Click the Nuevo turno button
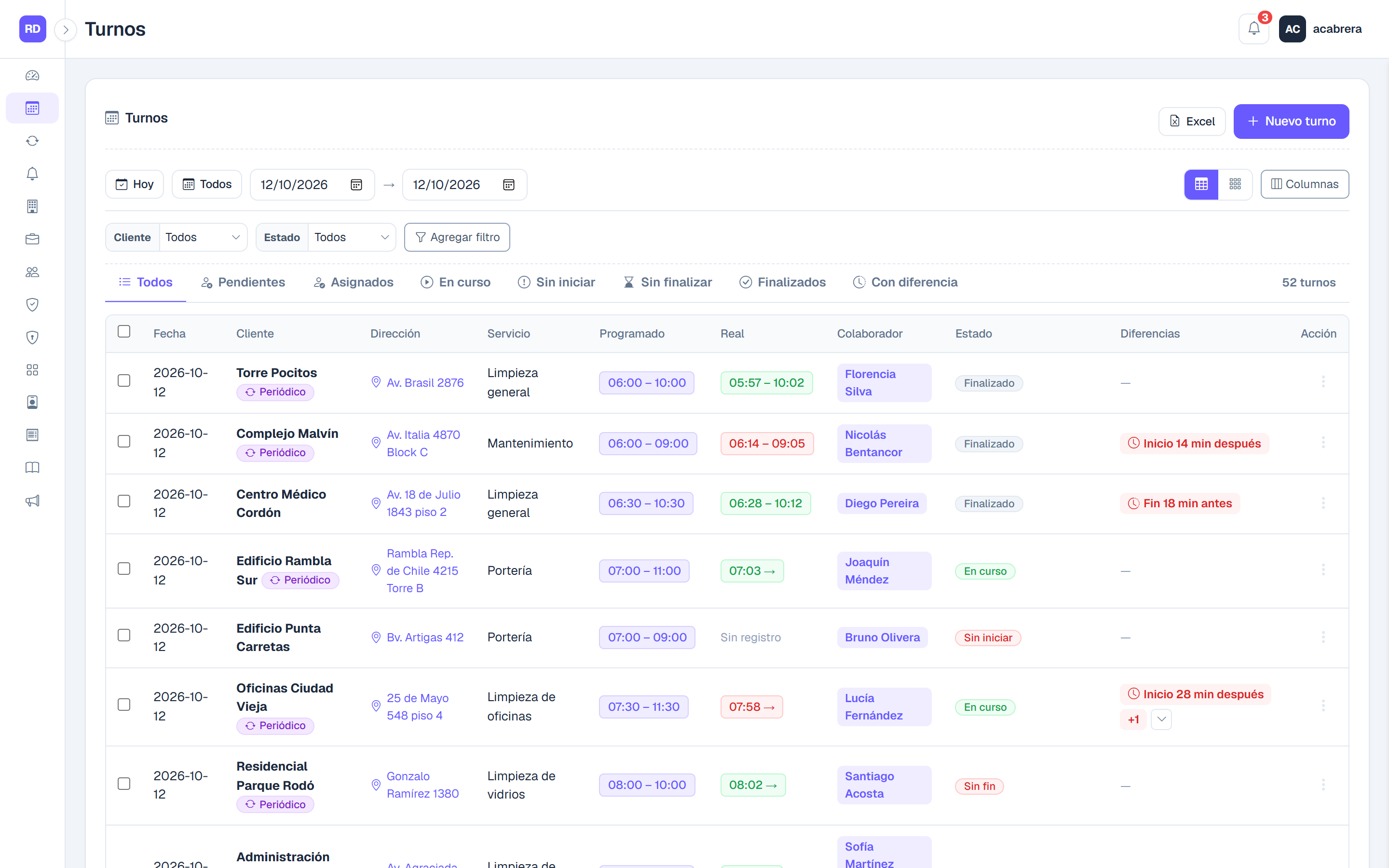Image resolution: width=1389 pixels, height=868 pixels. 1292,121
